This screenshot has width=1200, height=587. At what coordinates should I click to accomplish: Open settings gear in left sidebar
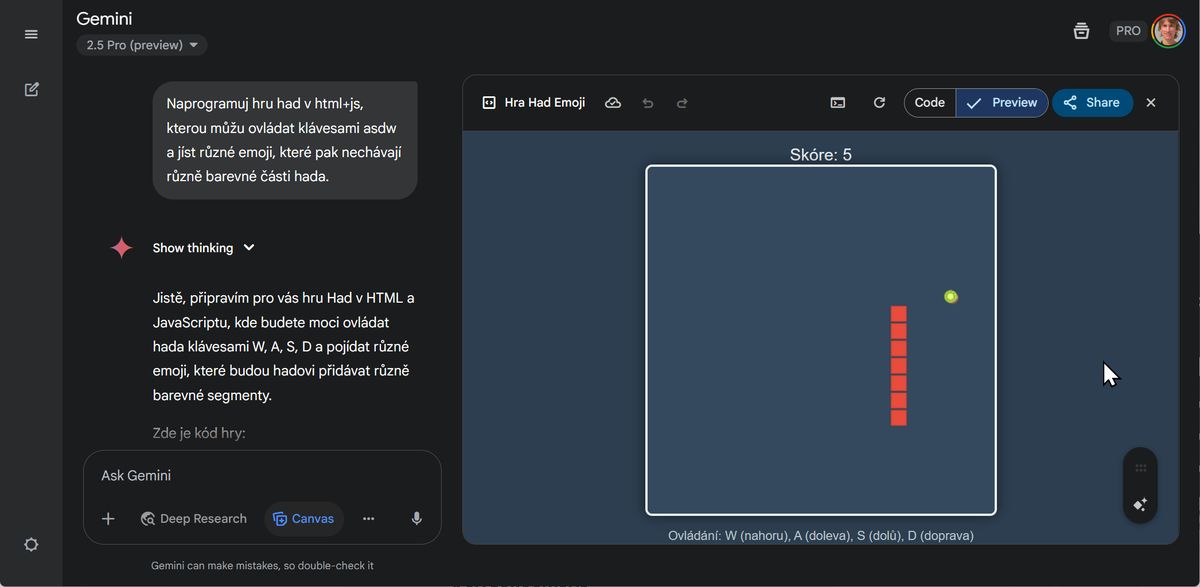tap(31, 545)
